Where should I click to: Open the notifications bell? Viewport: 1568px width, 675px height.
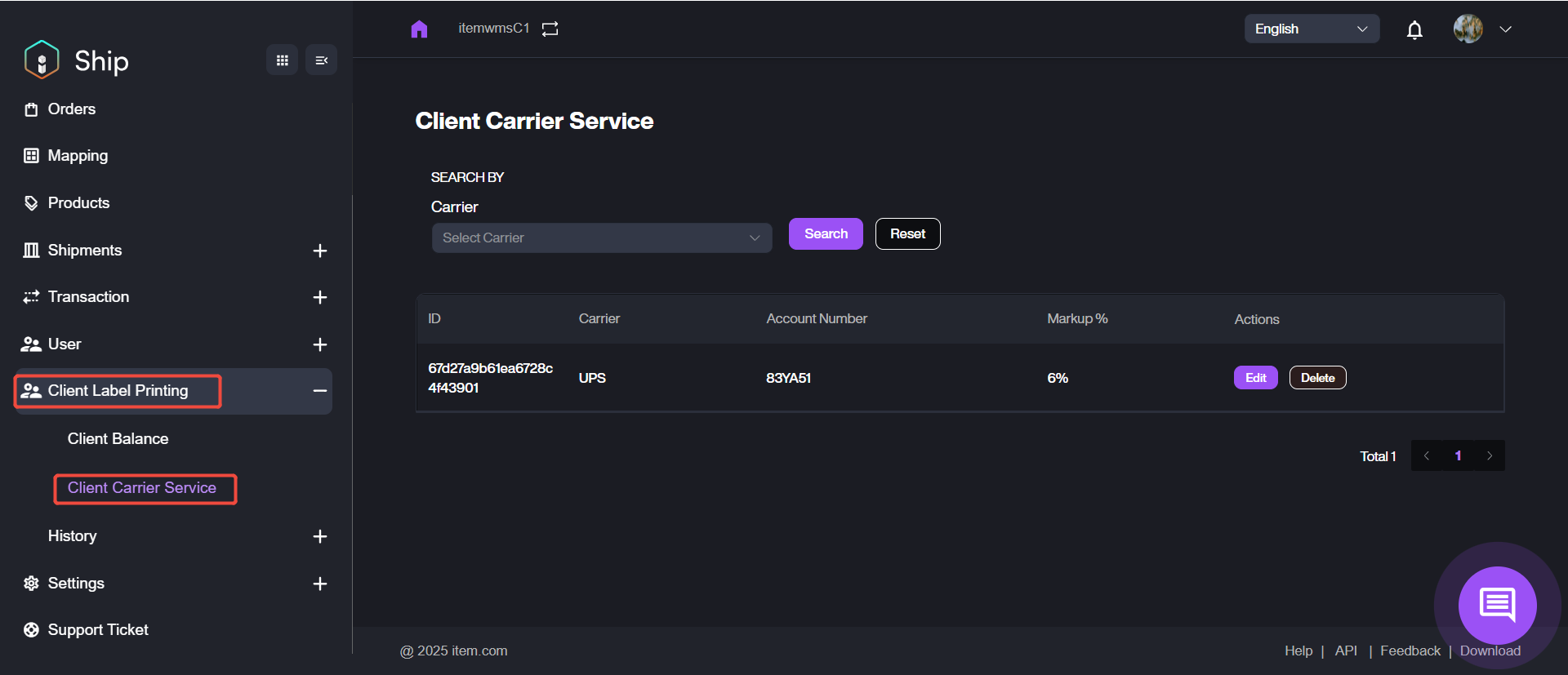coord(1414,30)
